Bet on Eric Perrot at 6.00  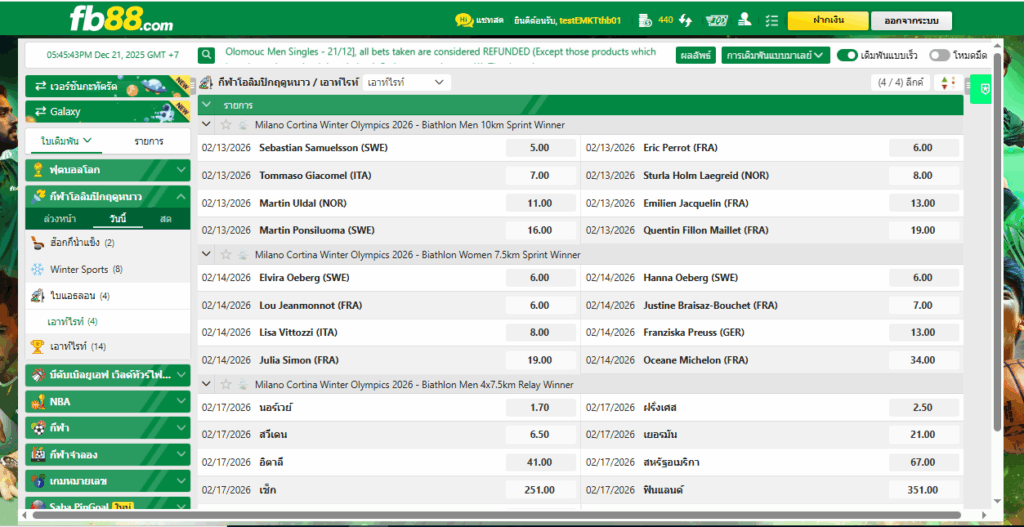point(923,148)
